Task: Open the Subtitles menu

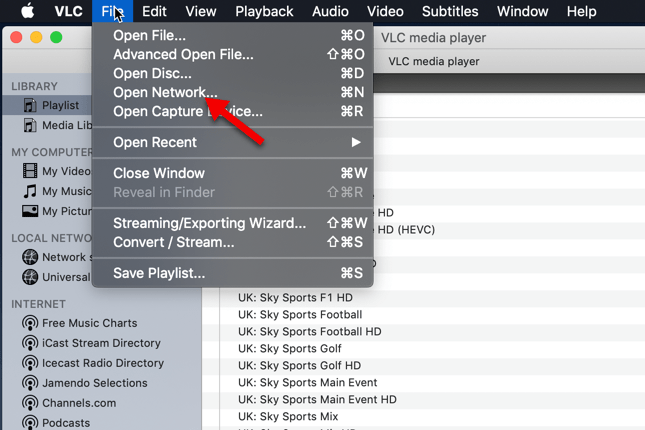Action: point(448,12)
